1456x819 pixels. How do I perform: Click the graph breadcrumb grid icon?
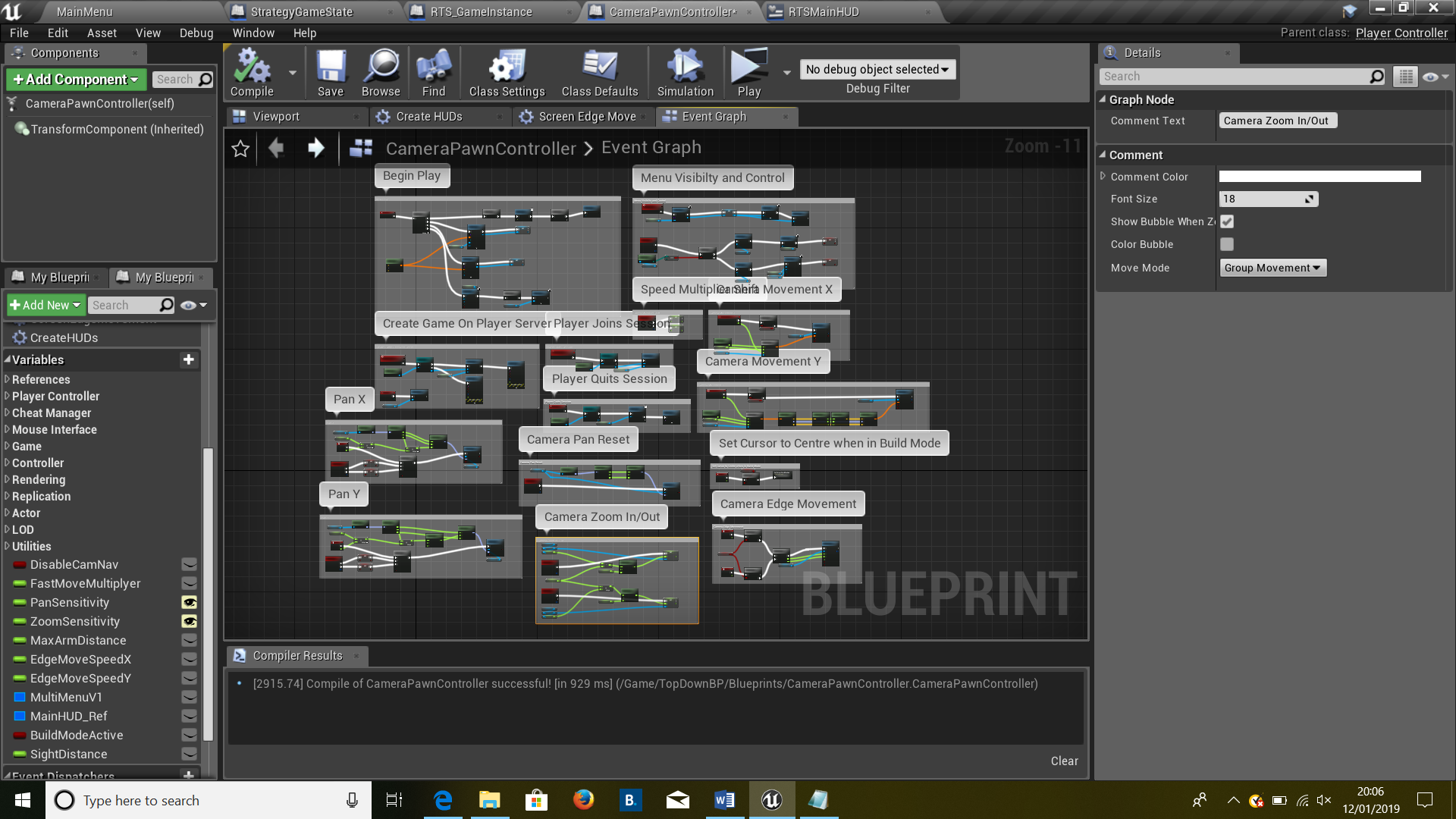pyautogui.click(x=361, y=148)
